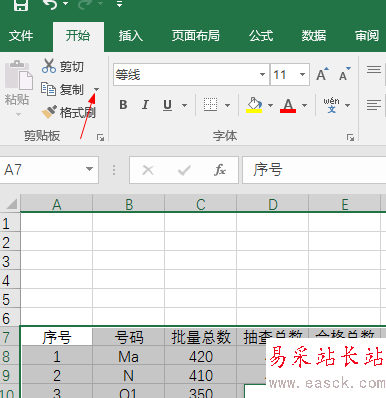The height and width of the screenshot is (398, 386).
Task: Click the 批量总数 header cell
Action: coord(201,337)
